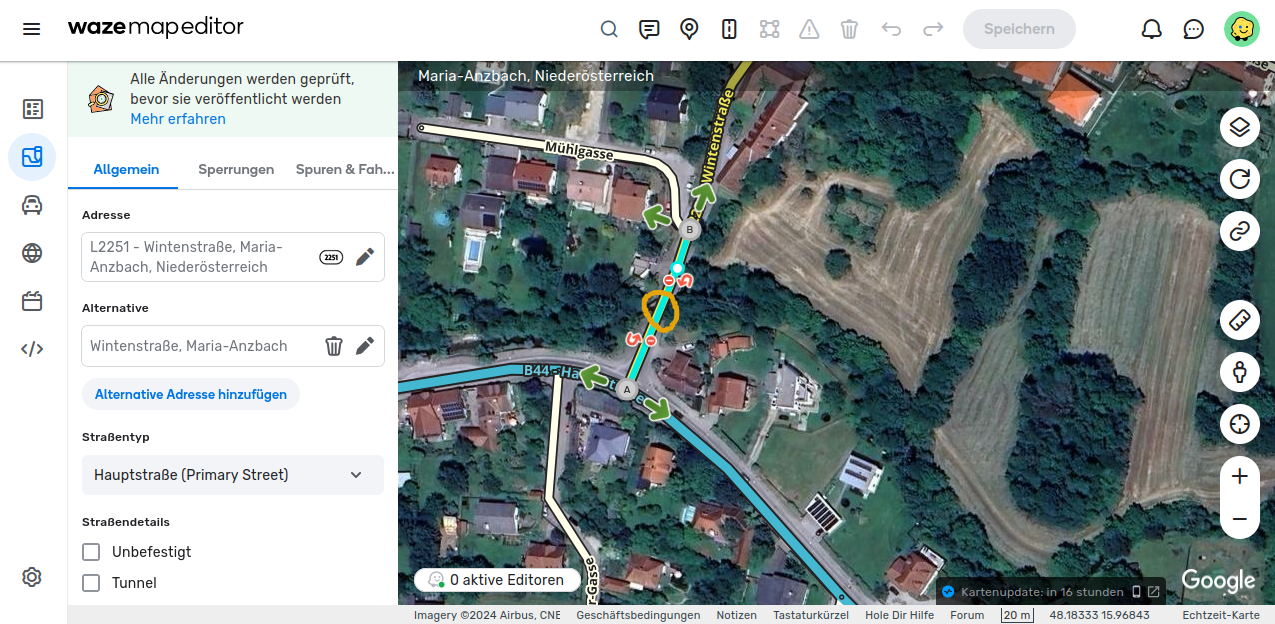Switch to the Sperrungen tab
Image resolution: width=1275 pixels, height=624 pixels.
point(236,169)
